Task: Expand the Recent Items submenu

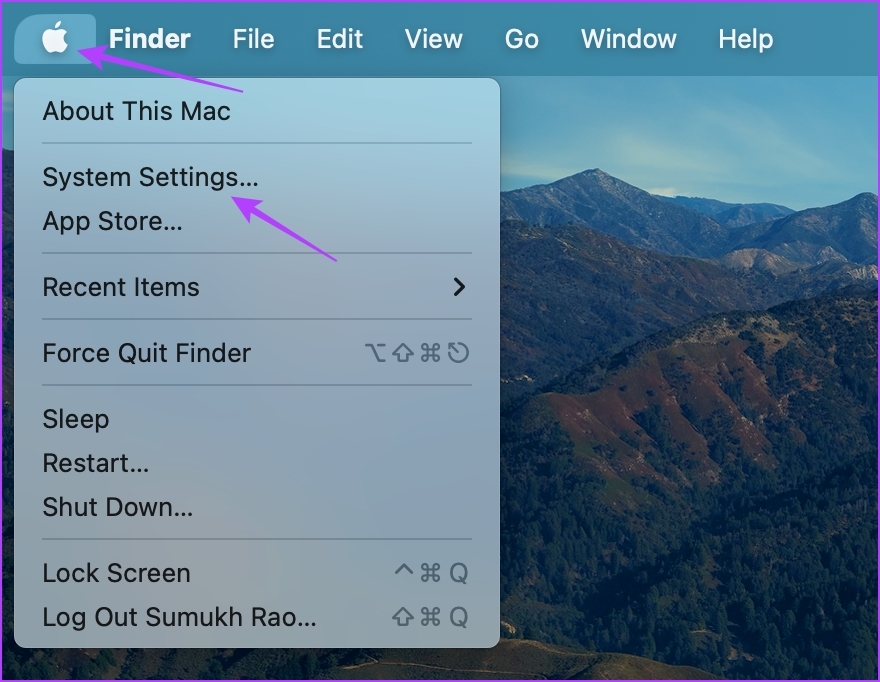Action: pyautogui.click(x=121, y=287)
